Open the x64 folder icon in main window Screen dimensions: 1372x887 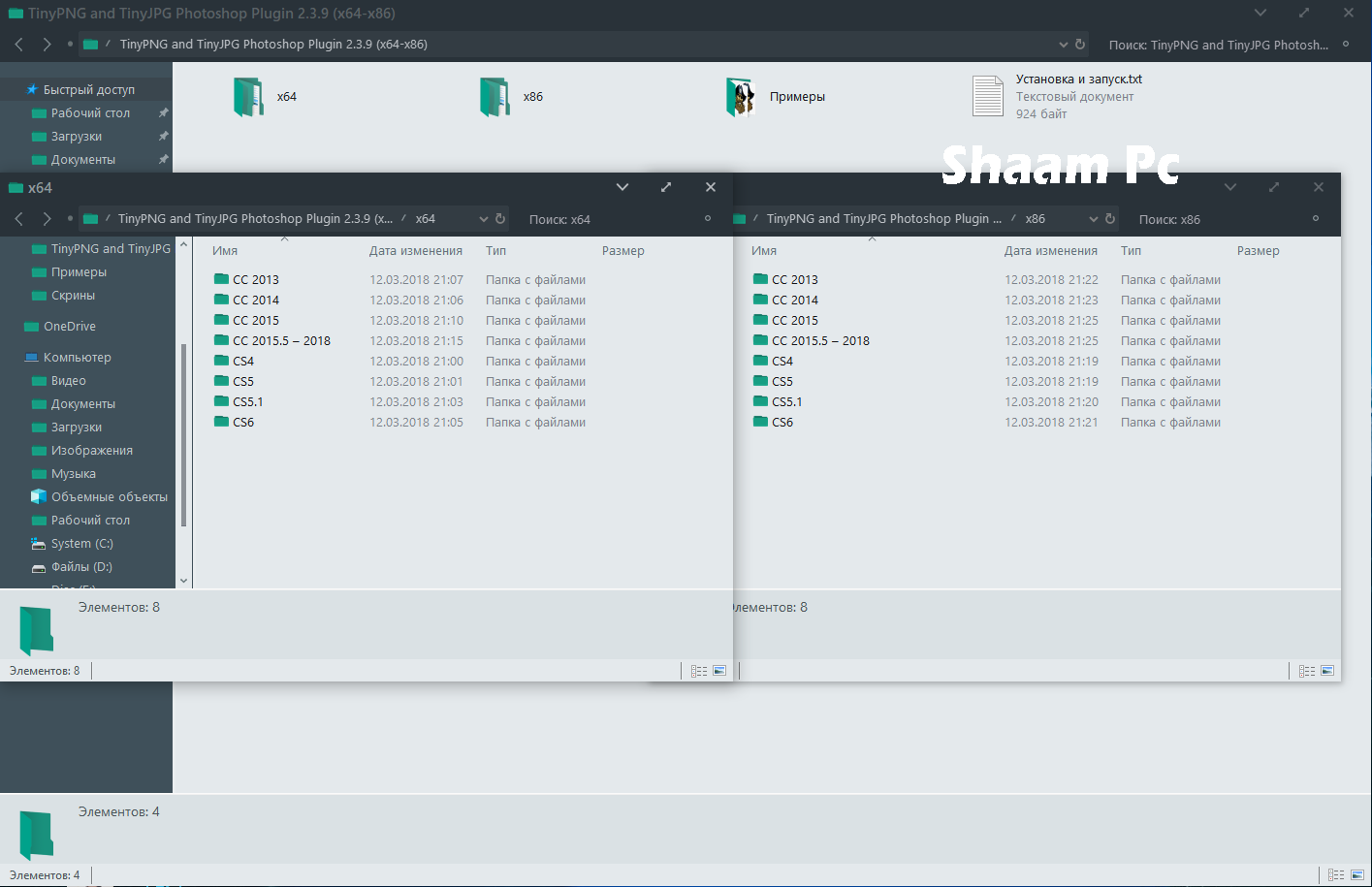coord(248,97)
